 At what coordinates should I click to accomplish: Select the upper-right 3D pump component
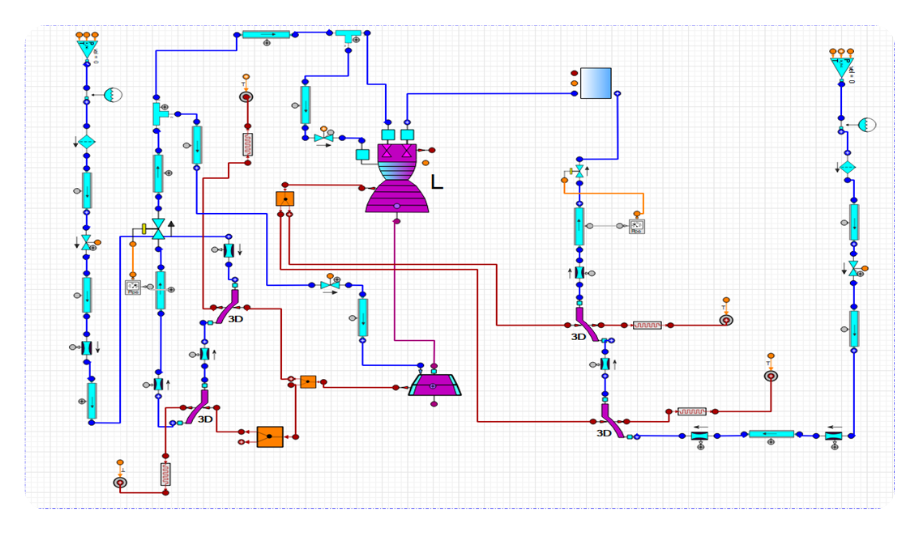586,325
